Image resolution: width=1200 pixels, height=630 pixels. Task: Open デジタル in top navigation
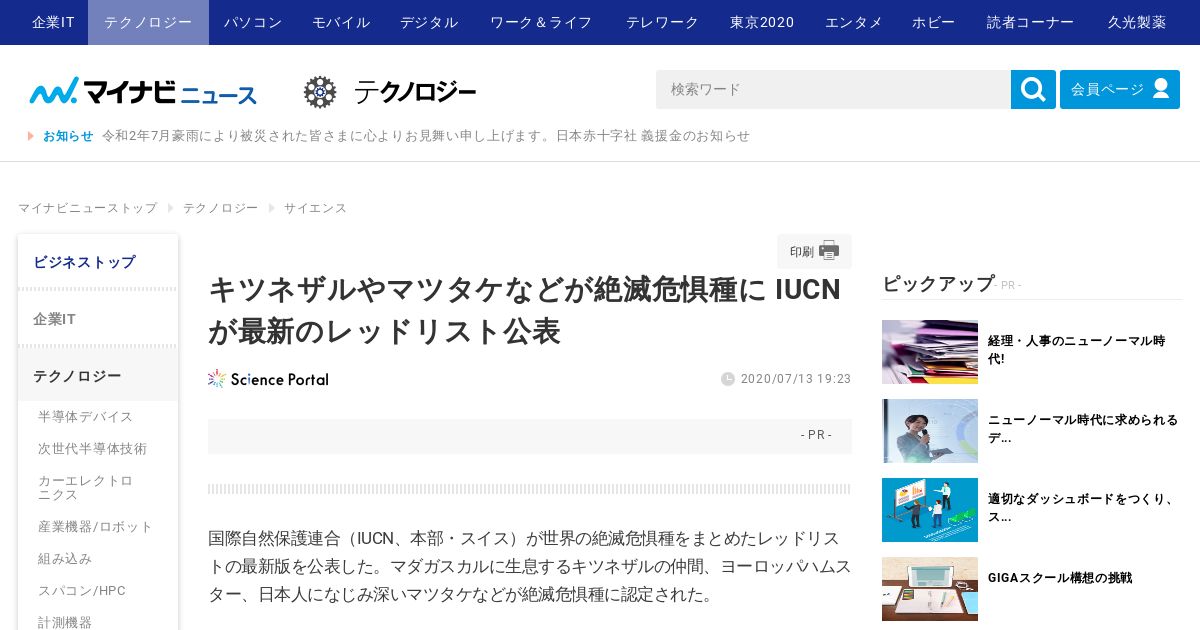click(429, 22)
